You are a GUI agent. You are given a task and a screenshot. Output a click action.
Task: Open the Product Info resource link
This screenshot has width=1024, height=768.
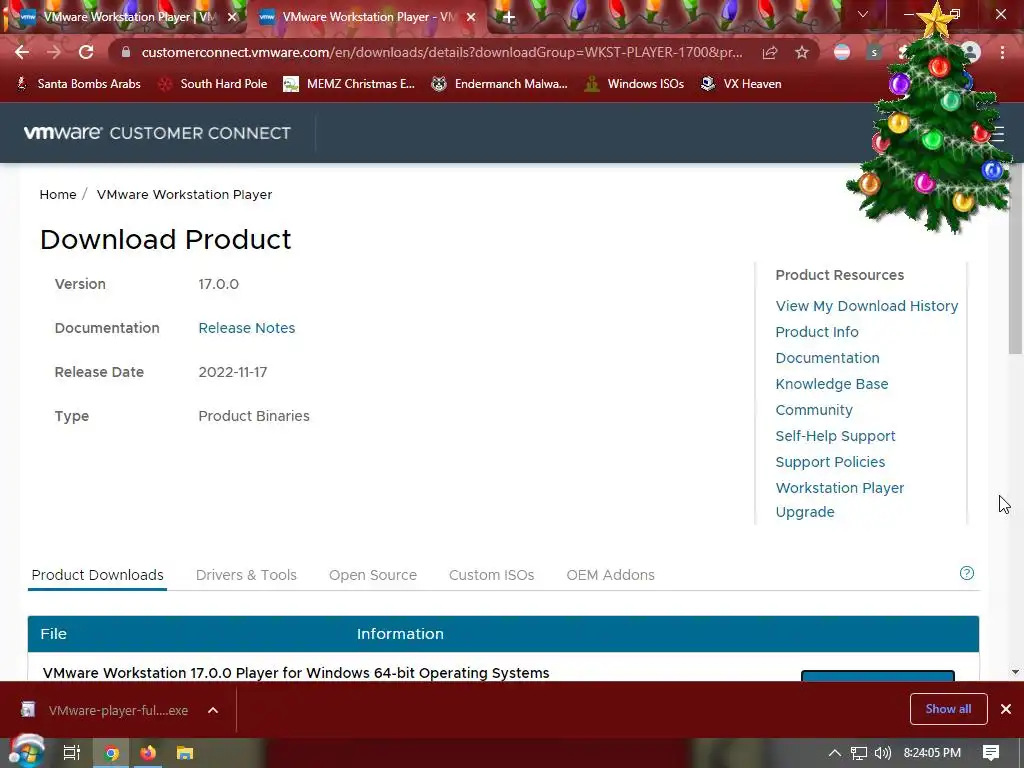pyautogui.click(x=817, y=332)
